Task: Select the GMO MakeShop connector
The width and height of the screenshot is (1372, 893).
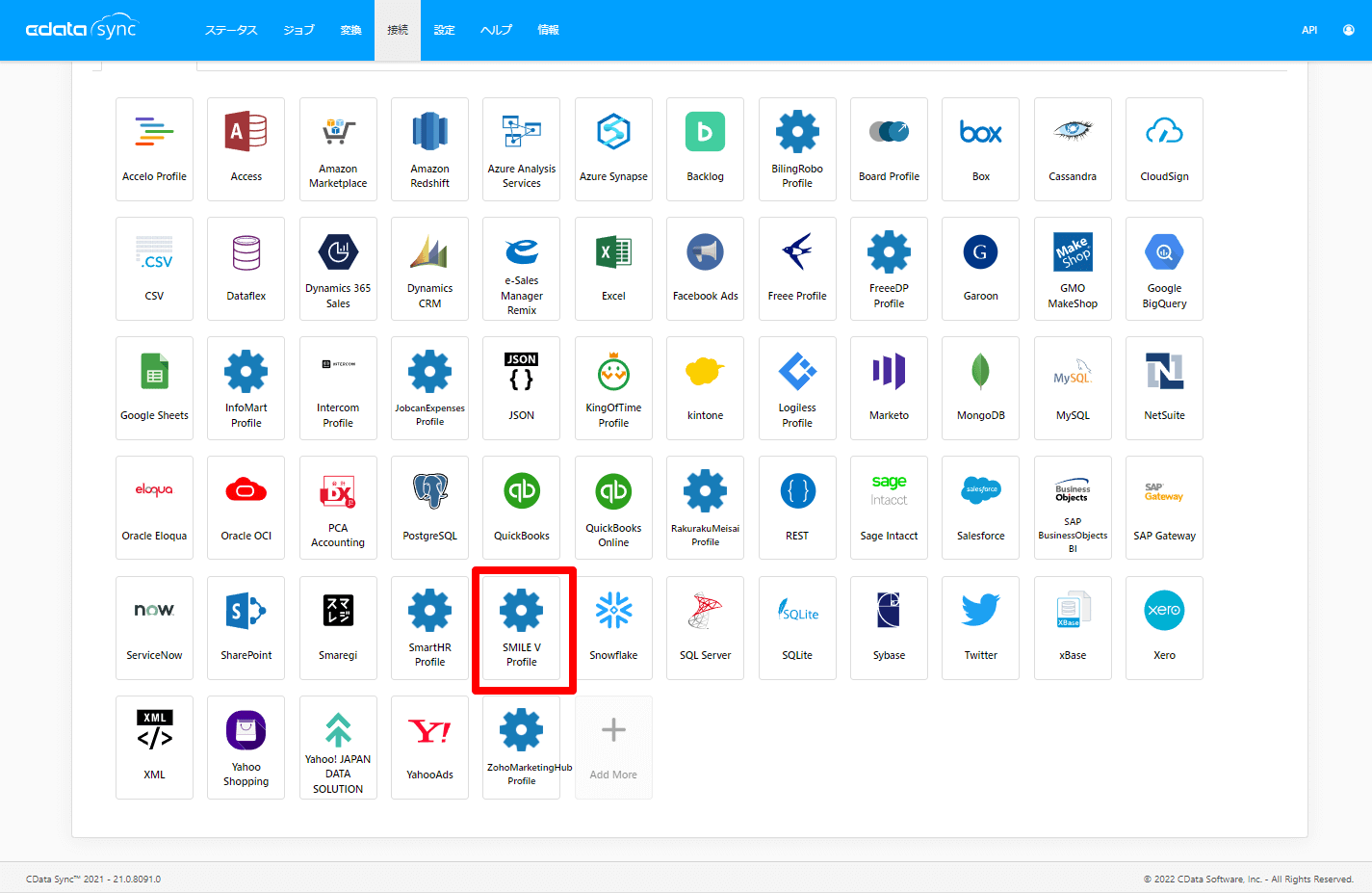Action: [x=1073, y=269]
